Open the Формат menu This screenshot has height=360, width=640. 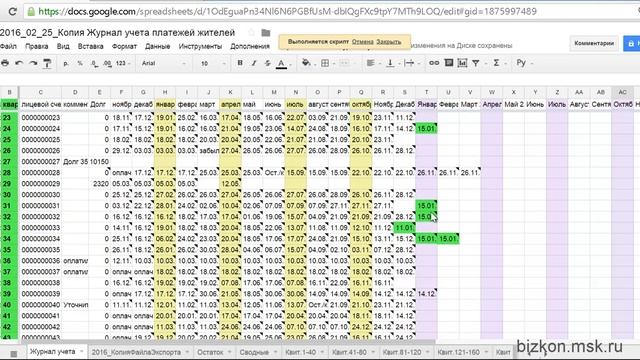[x=124, y=46]
